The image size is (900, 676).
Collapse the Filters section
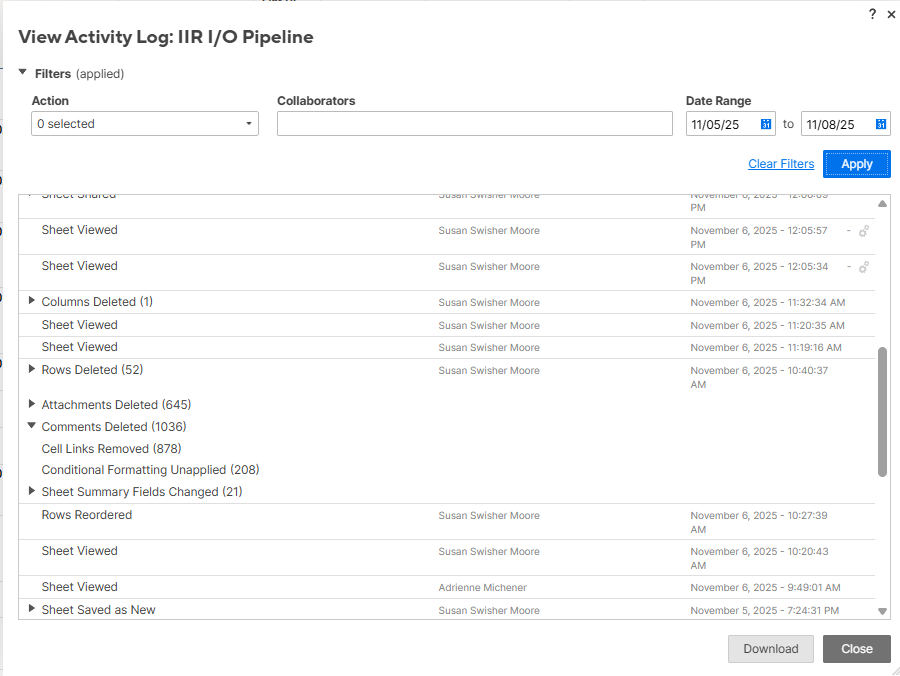[23, 73]
